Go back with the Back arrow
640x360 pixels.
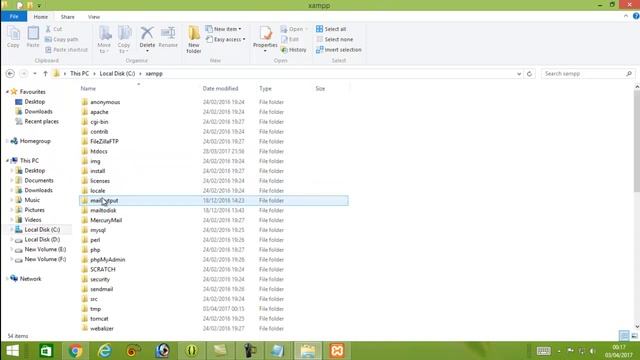click(10, 73)
